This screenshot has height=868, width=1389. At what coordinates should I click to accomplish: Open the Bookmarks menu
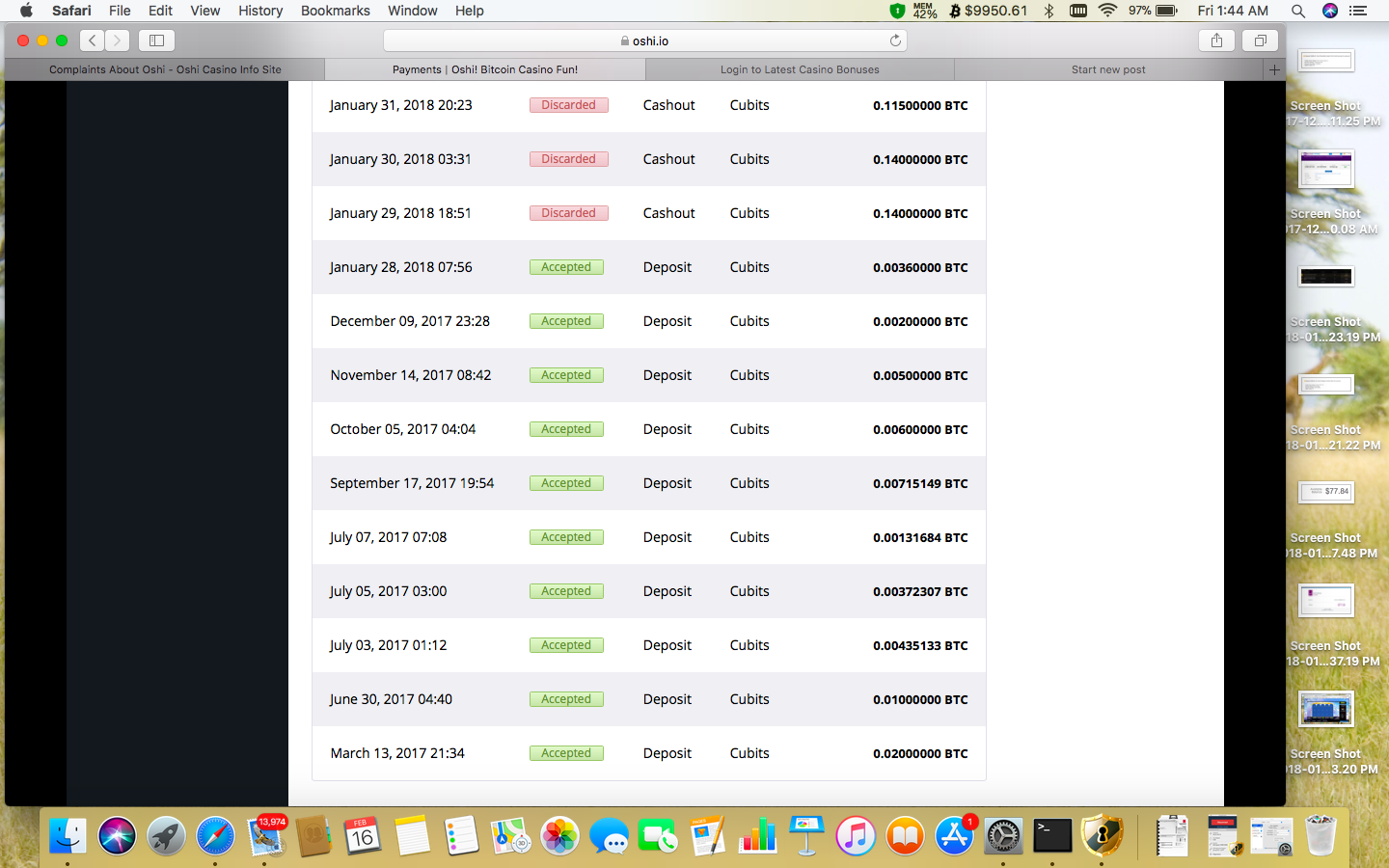point(335,11)
